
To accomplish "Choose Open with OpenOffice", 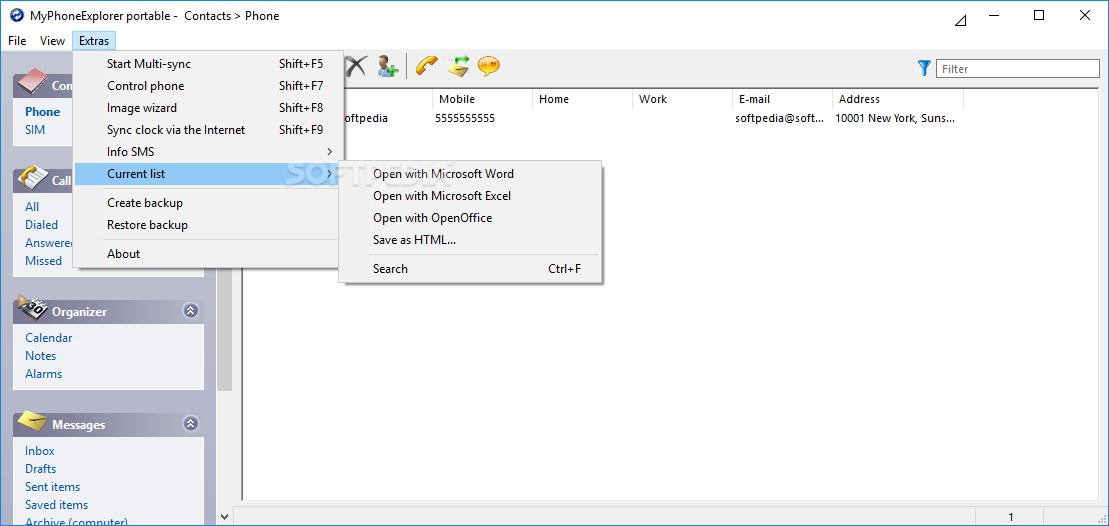I will [470, 217].
